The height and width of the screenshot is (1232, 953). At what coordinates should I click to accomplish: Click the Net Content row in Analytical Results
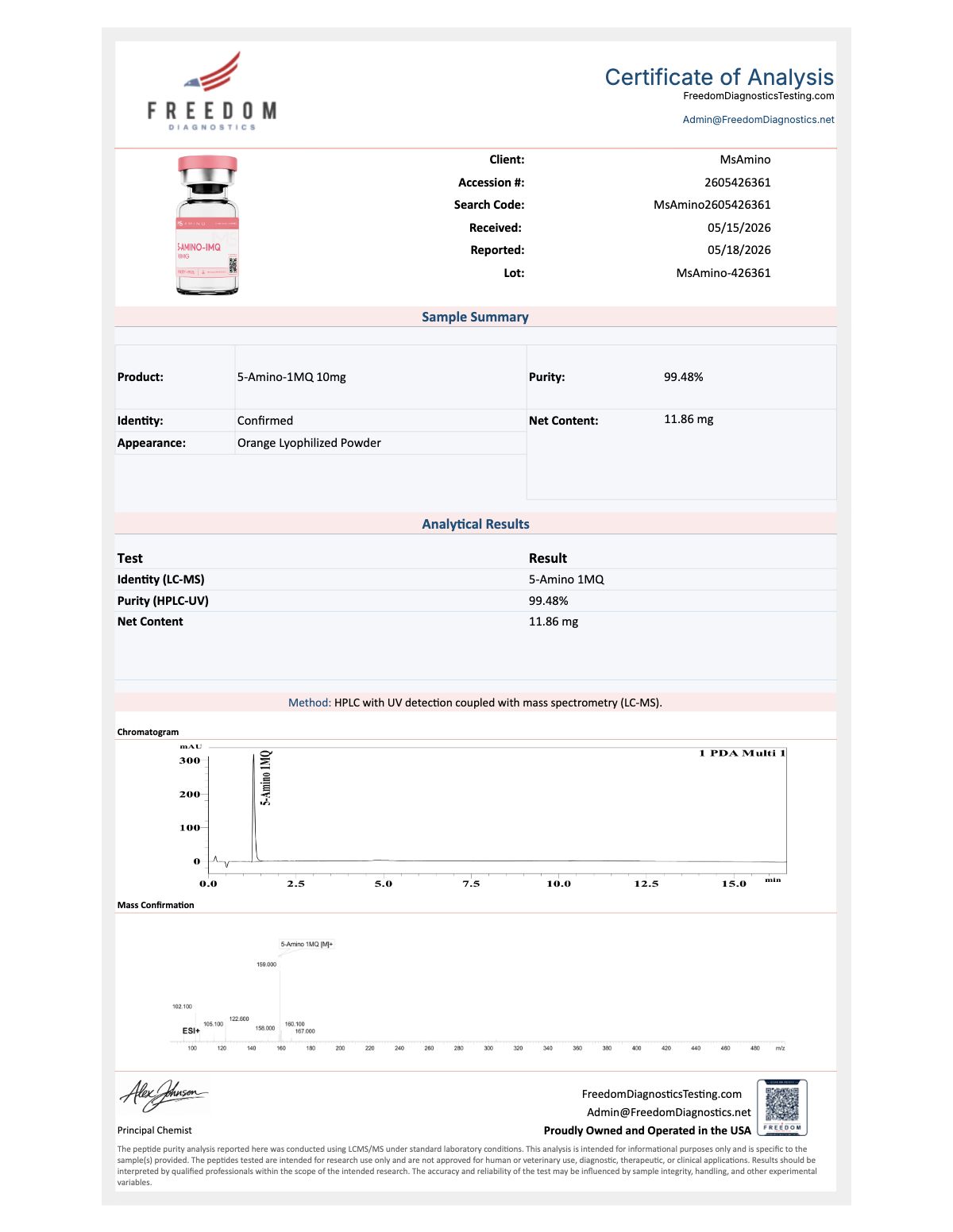pos(475,622)
